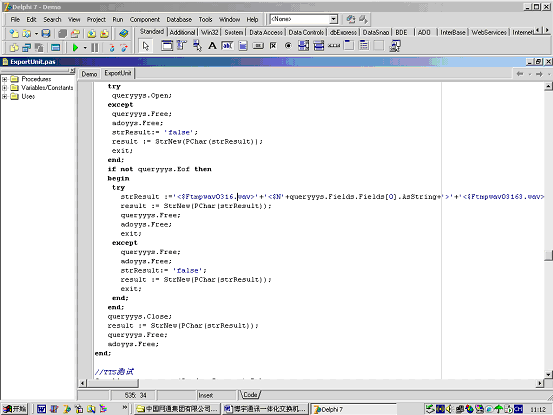Image resolution: width=553 pixels, height=415 pixels.
Task: Open the dropdown arrow beside Open icon
Action: click(x=36, y=34)
